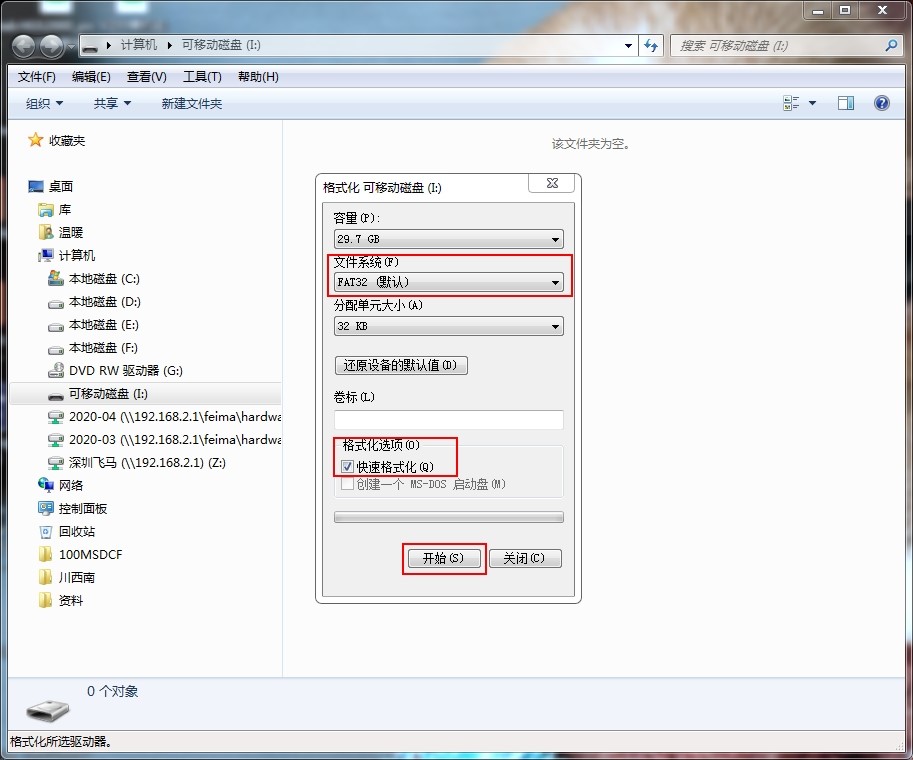The width and height of the screenshot is (913, 760).
Task: Open the 文件(F) menu
Action: 36,77
